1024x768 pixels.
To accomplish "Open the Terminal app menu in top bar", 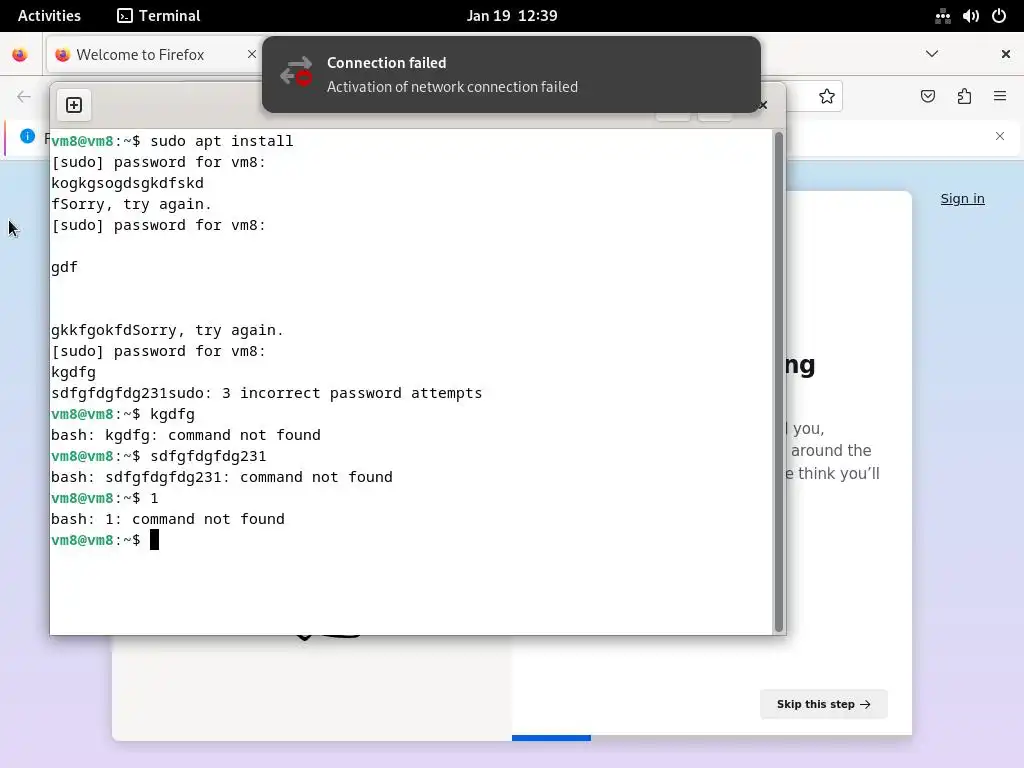I will coord(159,16).
